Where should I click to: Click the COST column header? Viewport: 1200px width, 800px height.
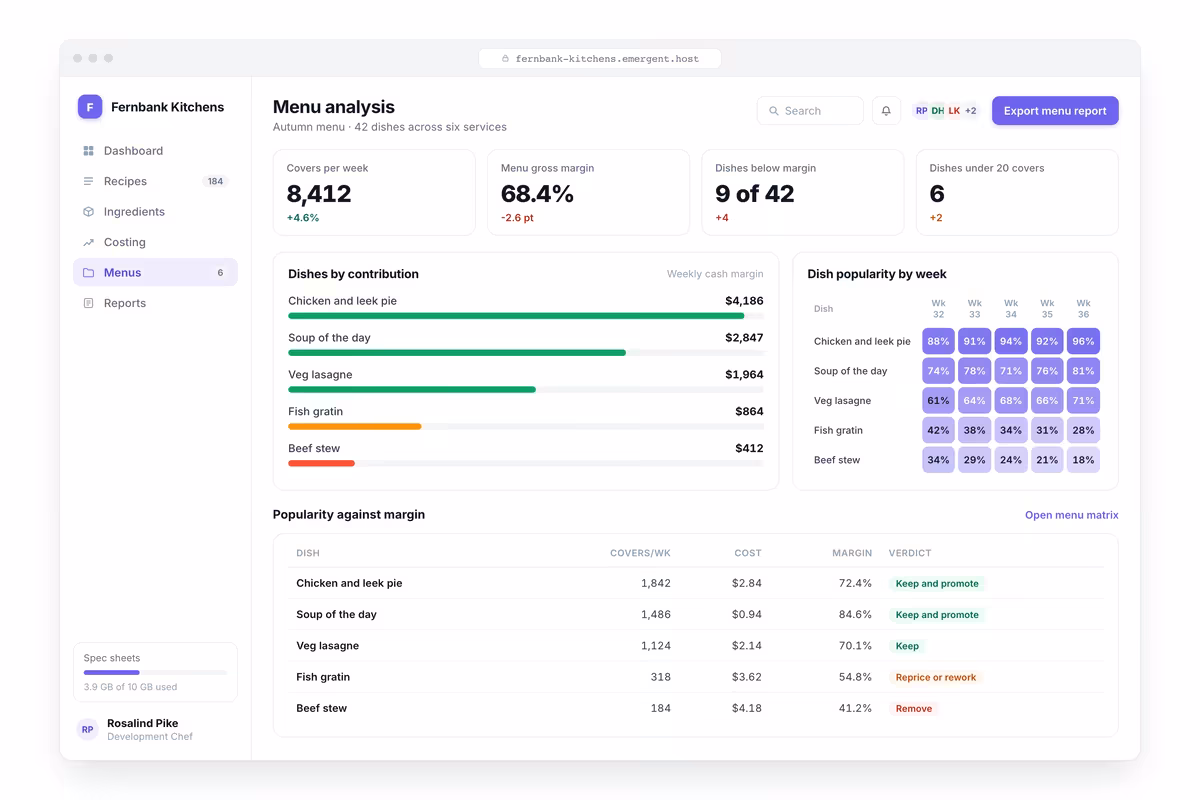coord(747,553)
